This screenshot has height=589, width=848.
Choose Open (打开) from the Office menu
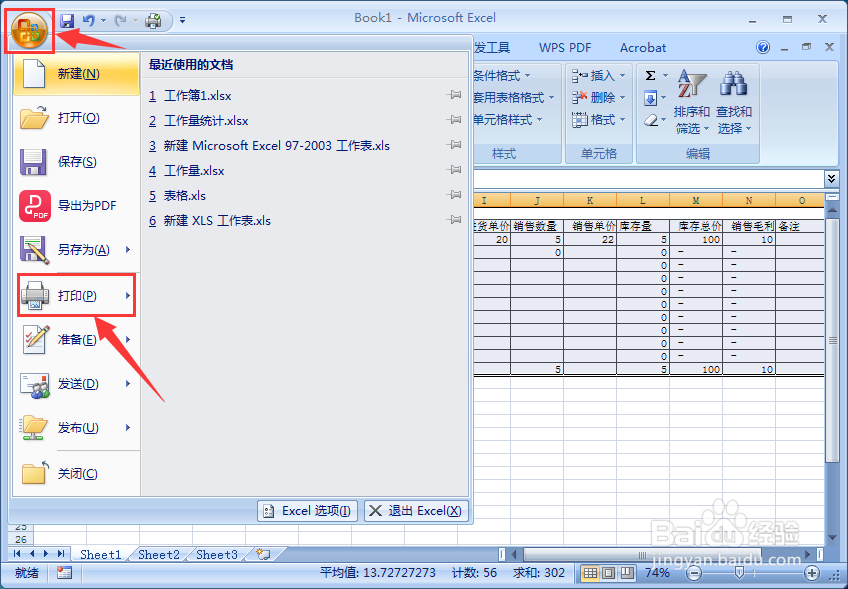click(x=76, y=118)
